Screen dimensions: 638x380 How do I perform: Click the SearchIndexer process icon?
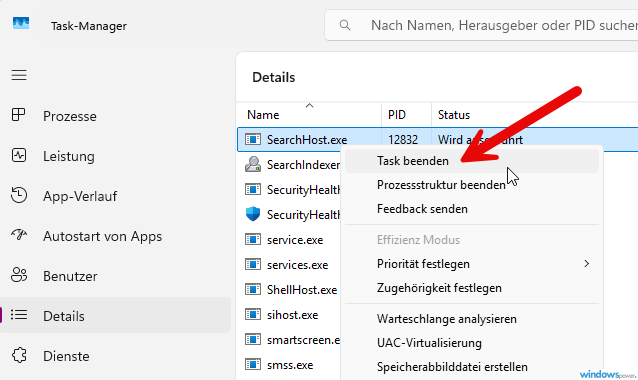click(253, 164)
